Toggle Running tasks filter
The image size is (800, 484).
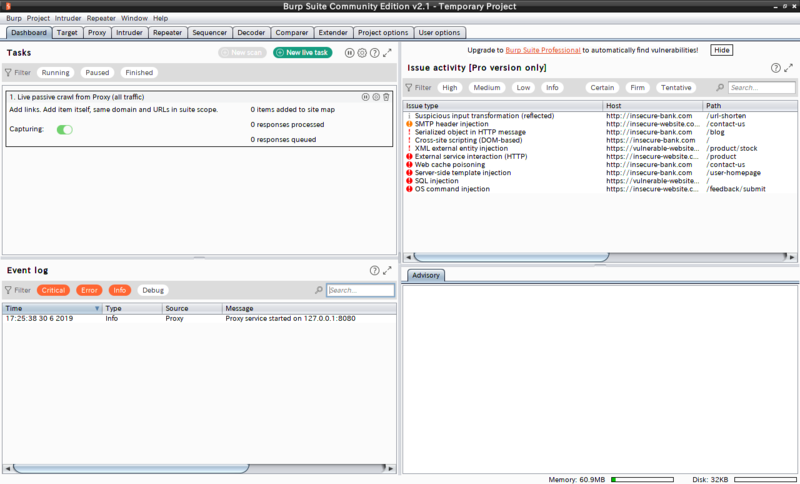[x=56, y=72]
